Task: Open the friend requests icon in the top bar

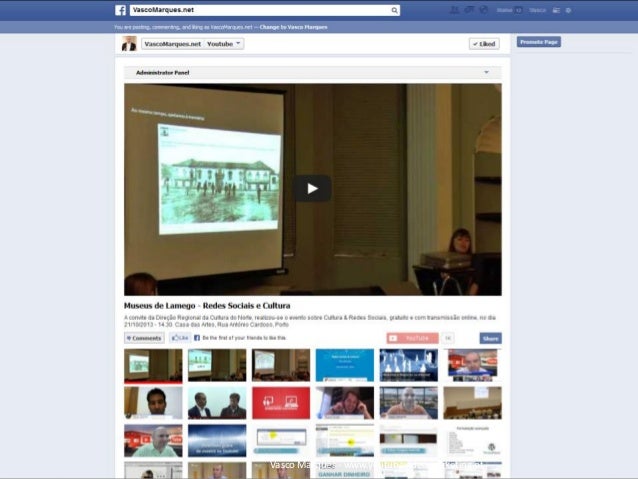Action: click(454, 10)
